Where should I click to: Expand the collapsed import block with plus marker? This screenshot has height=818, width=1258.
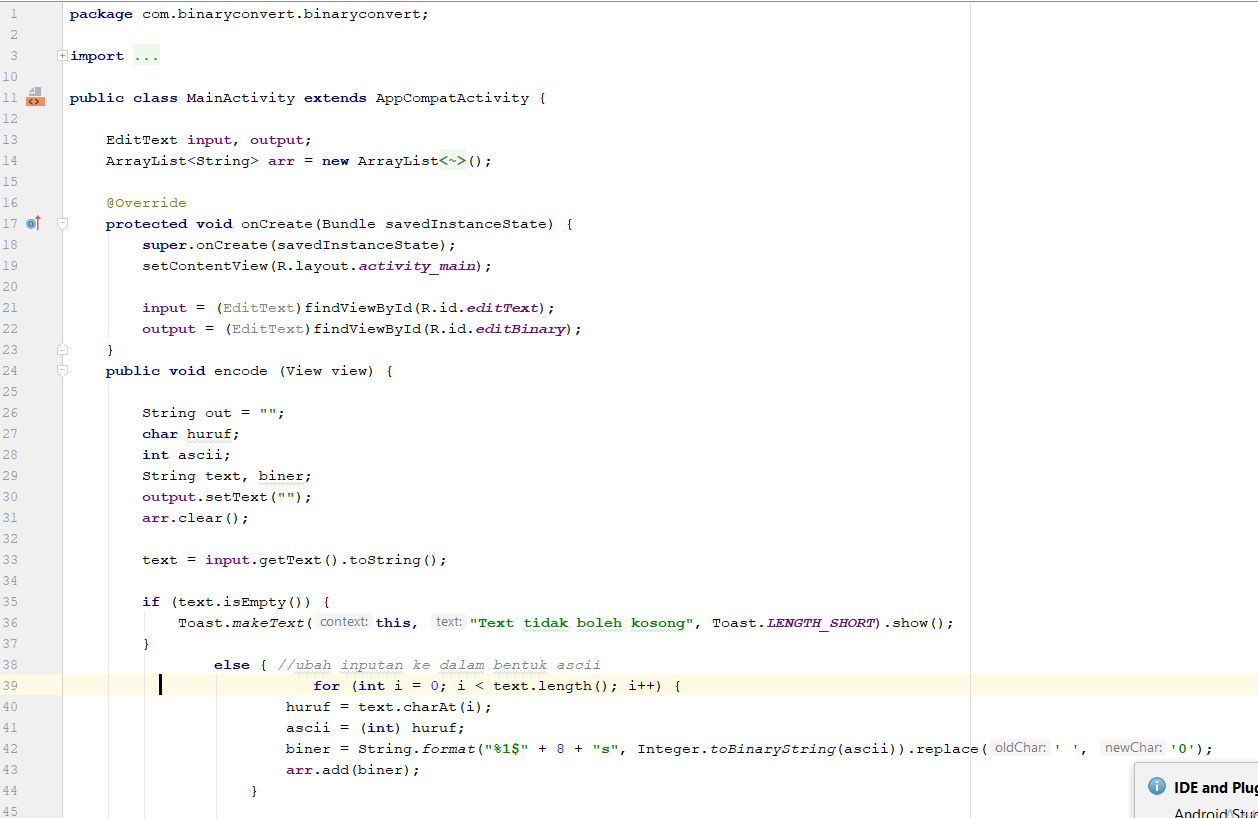pos(62,56)
